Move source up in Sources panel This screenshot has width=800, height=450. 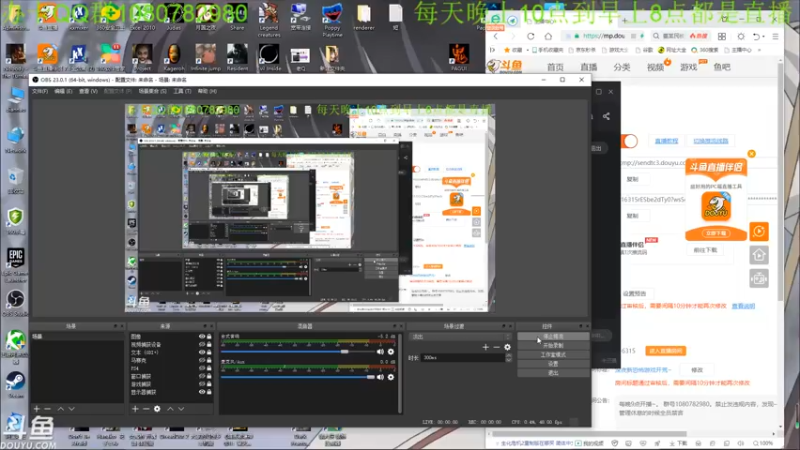(x=170, y=409)
